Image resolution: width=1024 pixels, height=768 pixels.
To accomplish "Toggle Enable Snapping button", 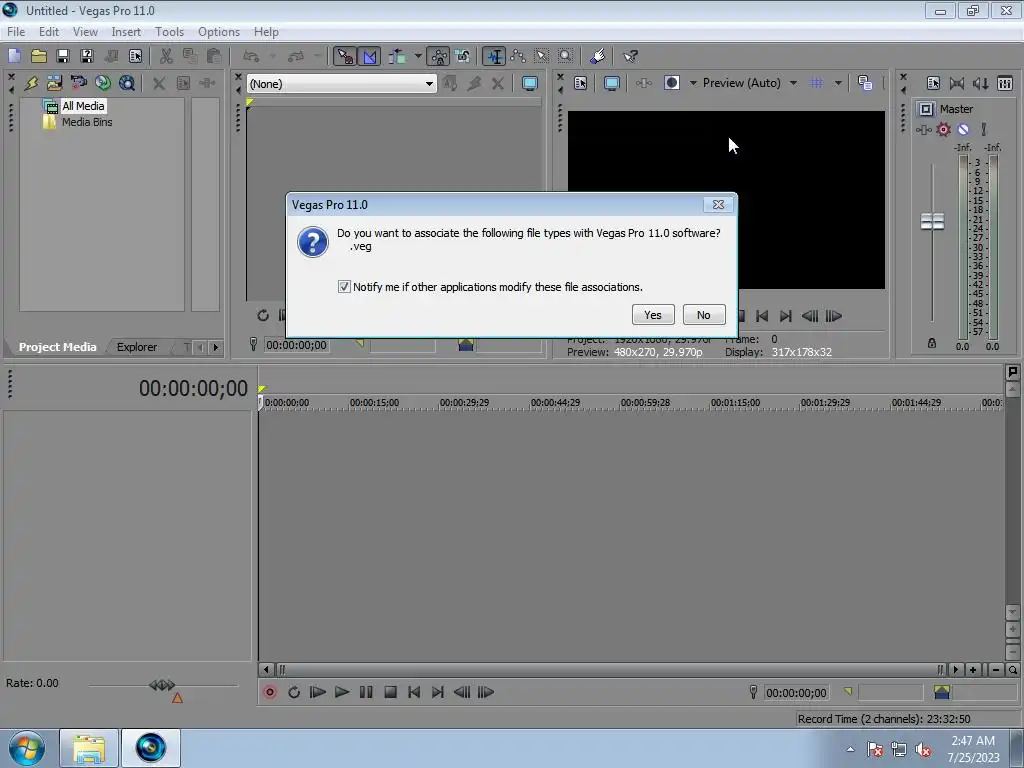I will tap(345, 56).
